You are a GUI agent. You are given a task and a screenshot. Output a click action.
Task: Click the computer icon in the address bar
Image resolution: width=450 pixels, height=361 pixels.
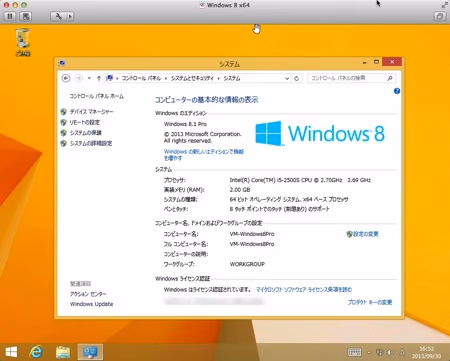click(x=109, y=78)
